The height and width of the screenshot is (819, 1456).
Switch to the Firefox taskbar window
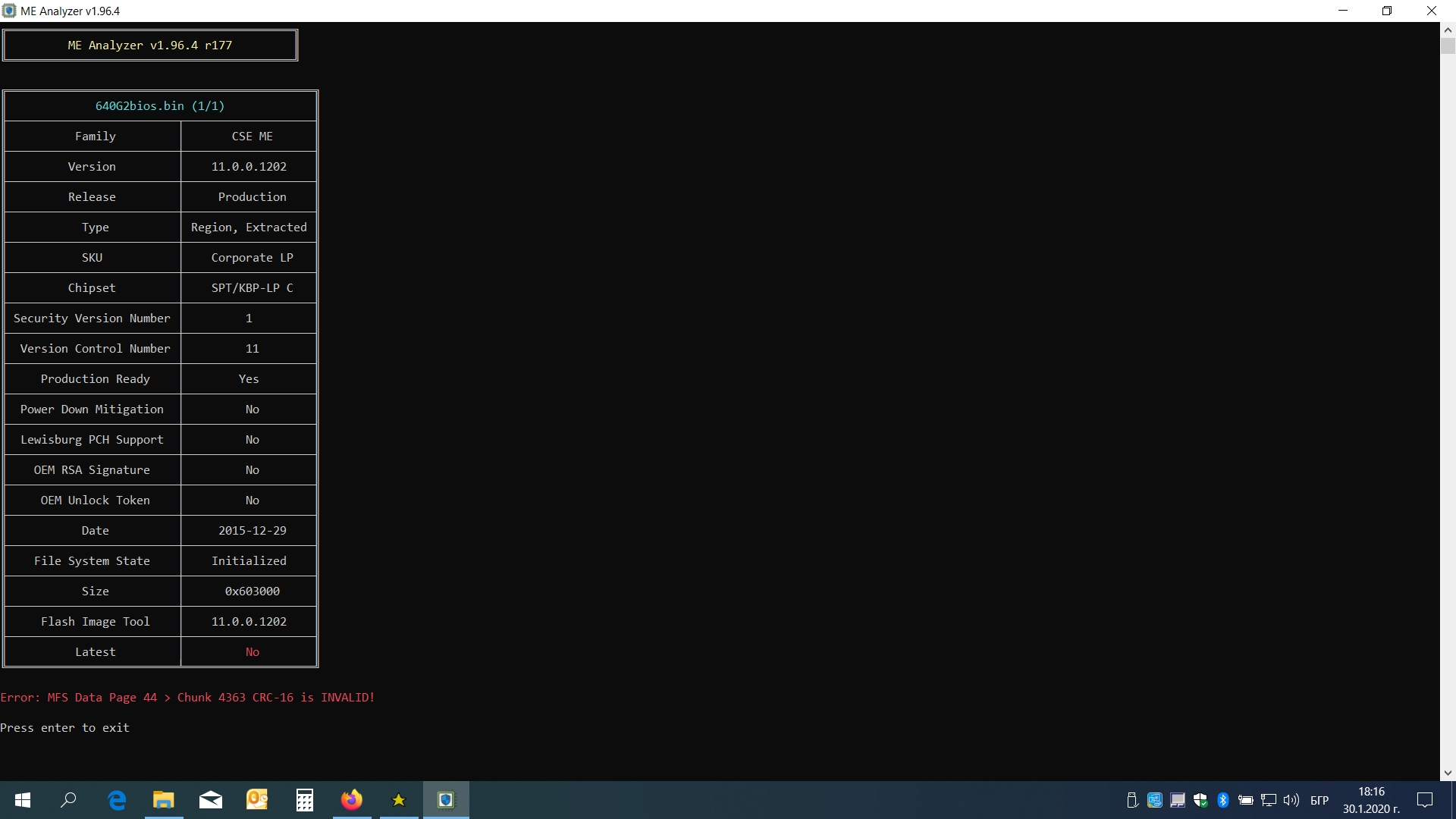coord(352,800)
